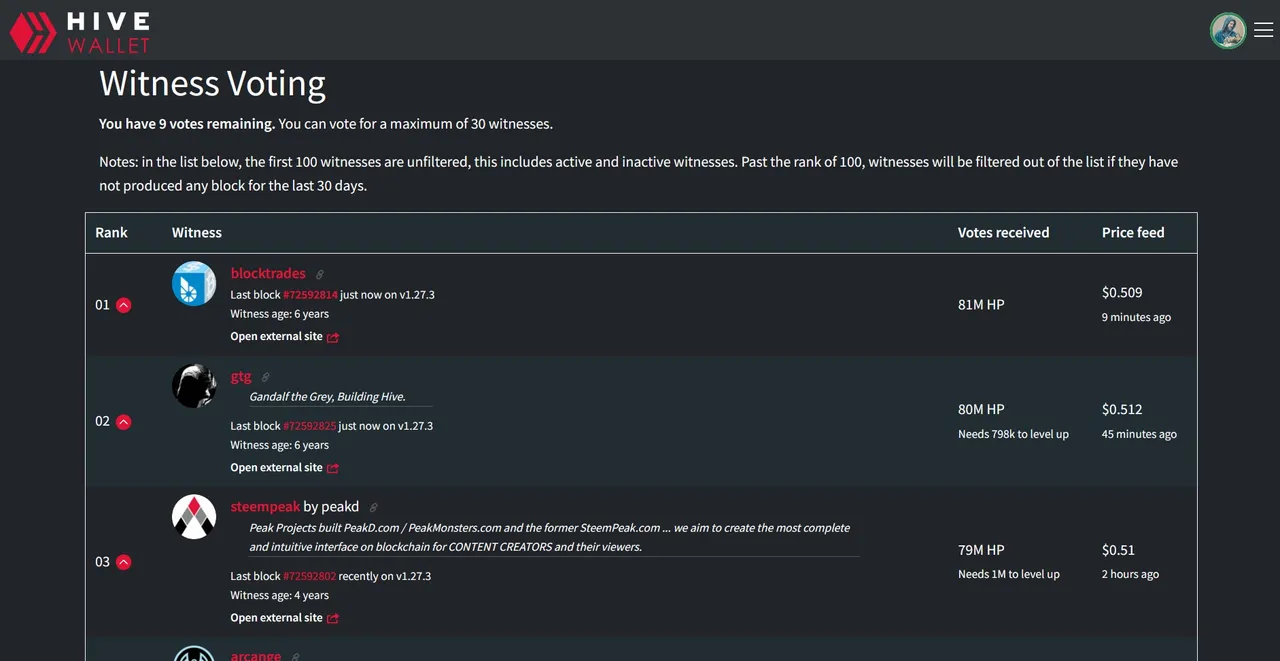
Task: Select the 79M HP votes value
Action: point(981,550)
